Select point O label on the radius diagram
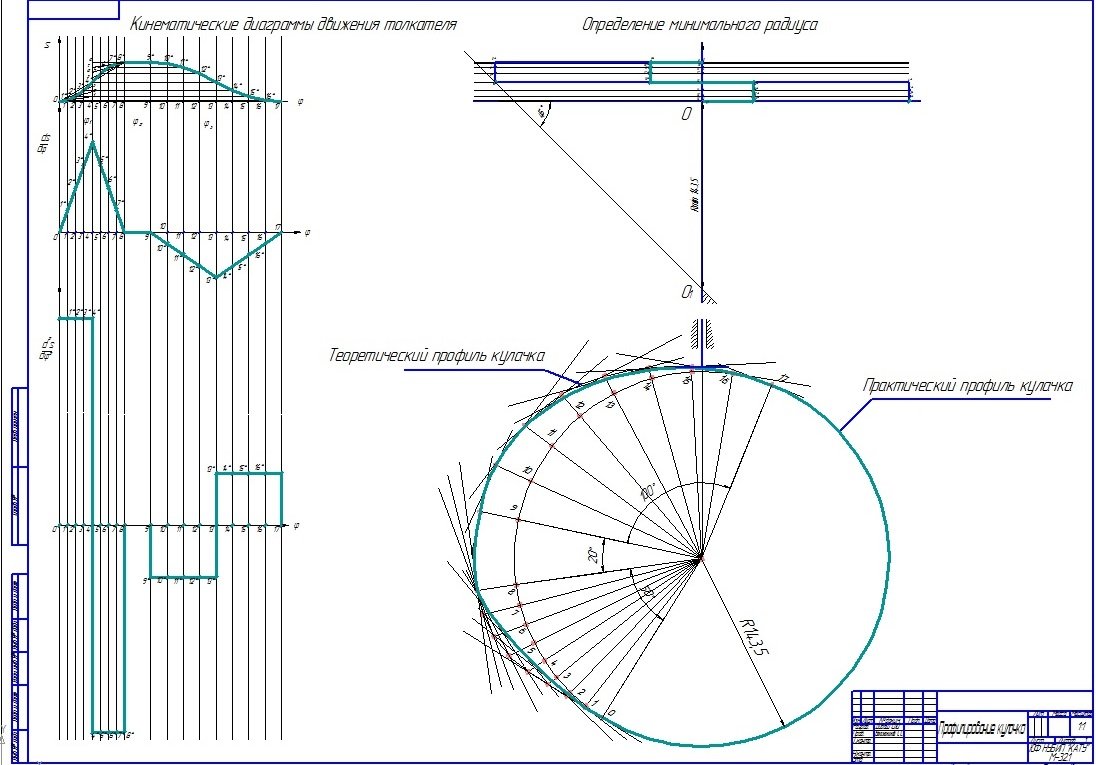 [x=686, y=115]
